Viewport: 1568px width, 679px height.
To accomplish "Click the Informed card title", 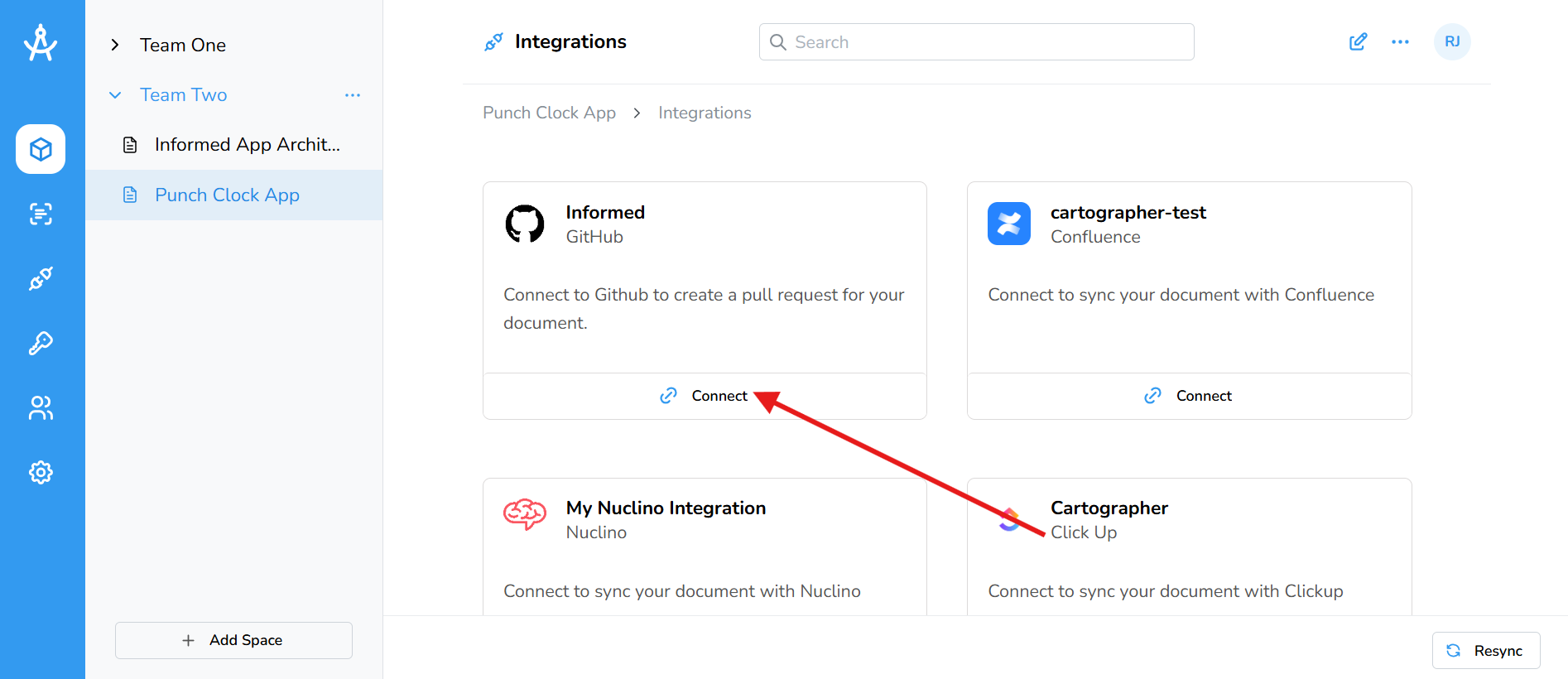I will [605, 212].
